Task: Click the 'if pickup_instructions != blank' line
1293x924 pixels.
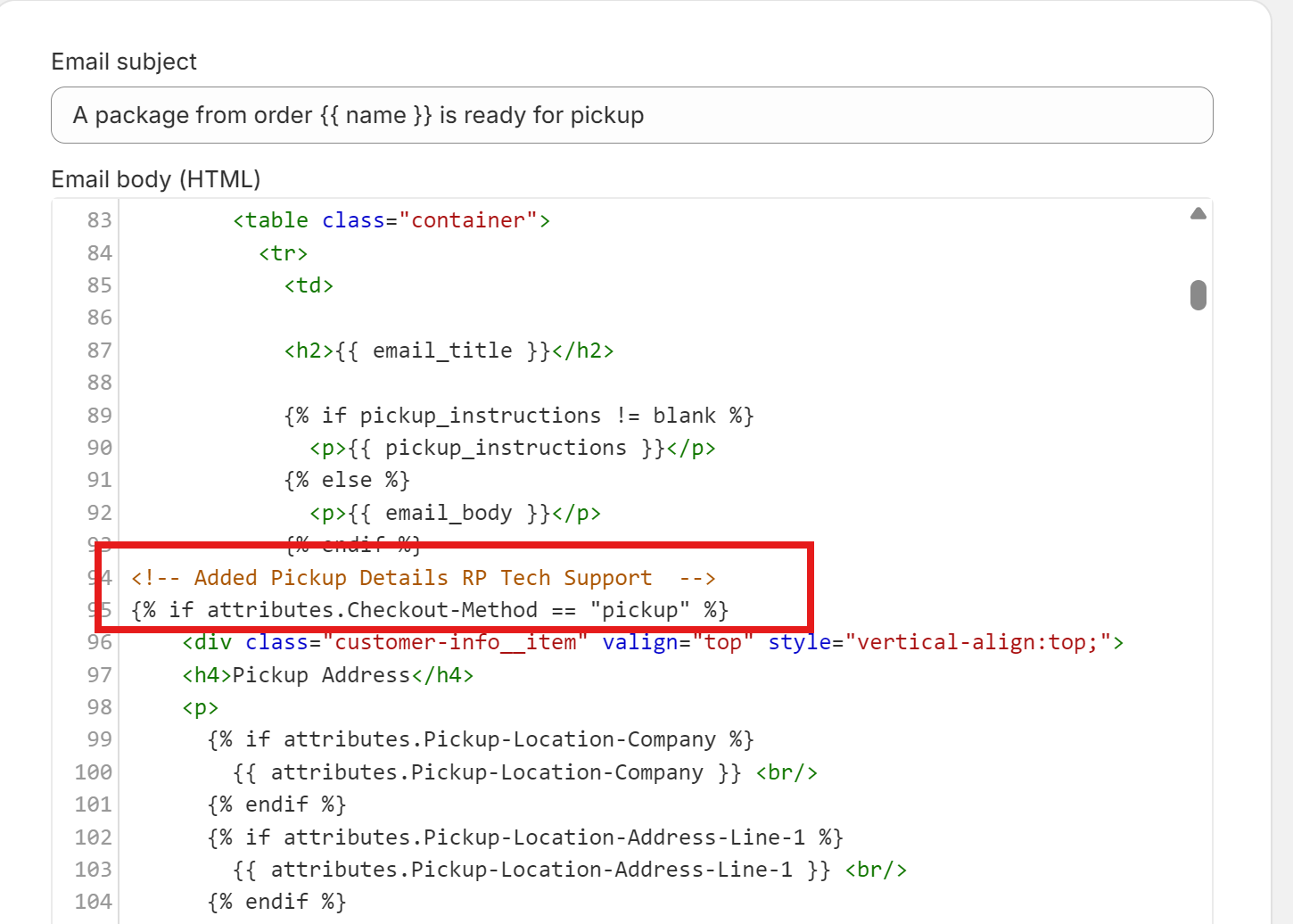Action: coord(519,416)
